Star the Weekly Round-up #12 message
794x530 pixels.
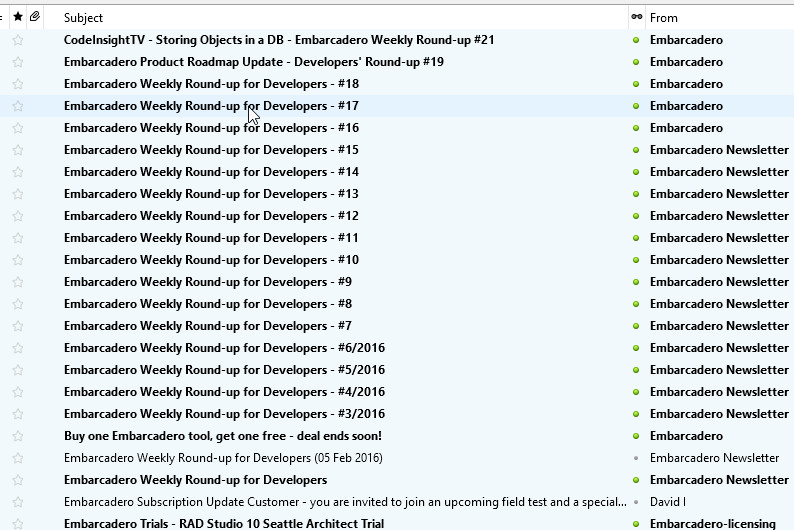coord(18,216)
